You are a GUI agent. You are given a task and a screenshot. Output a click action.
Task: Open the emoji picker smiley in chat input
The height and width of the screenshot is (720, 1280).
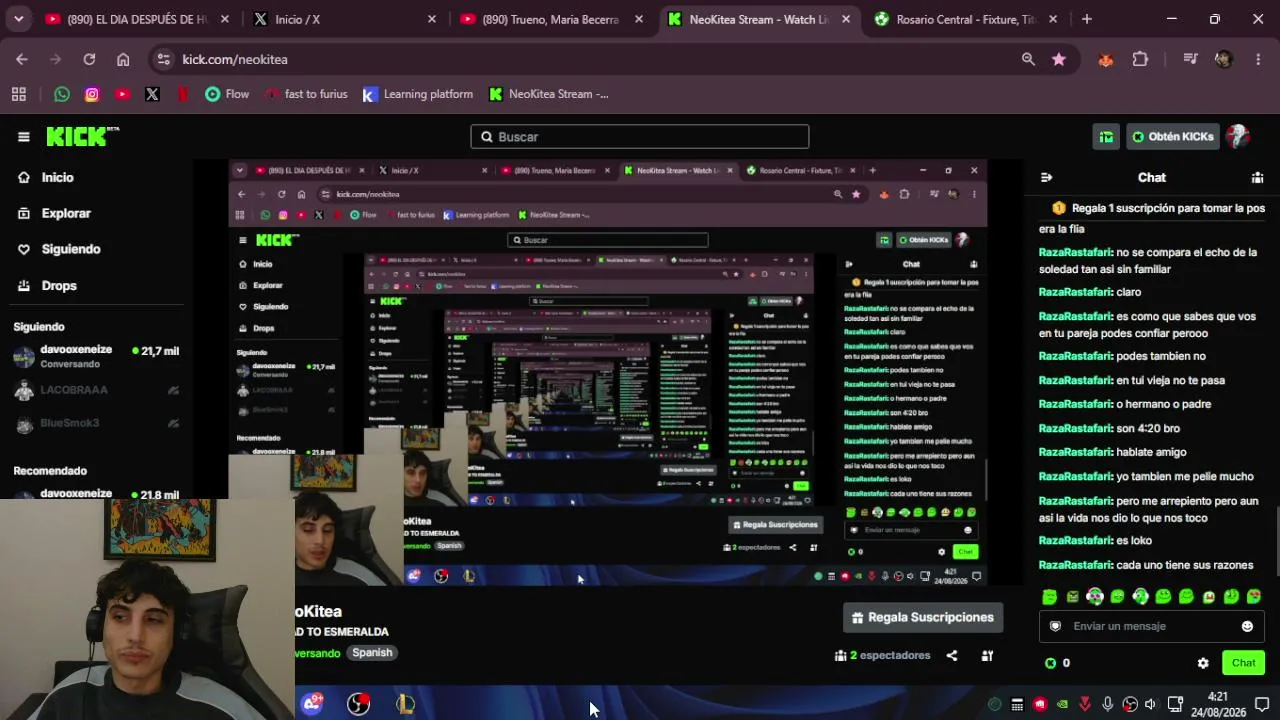1247,626
